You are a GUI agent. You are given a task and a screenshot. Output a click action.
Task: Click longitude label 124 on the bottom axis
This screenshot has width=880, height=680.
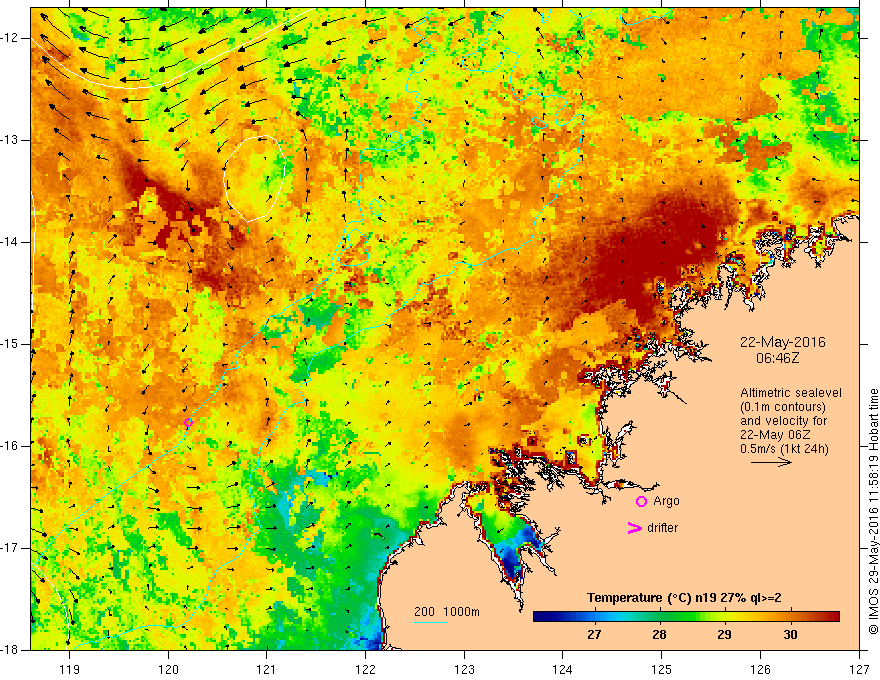coord(563,669)
